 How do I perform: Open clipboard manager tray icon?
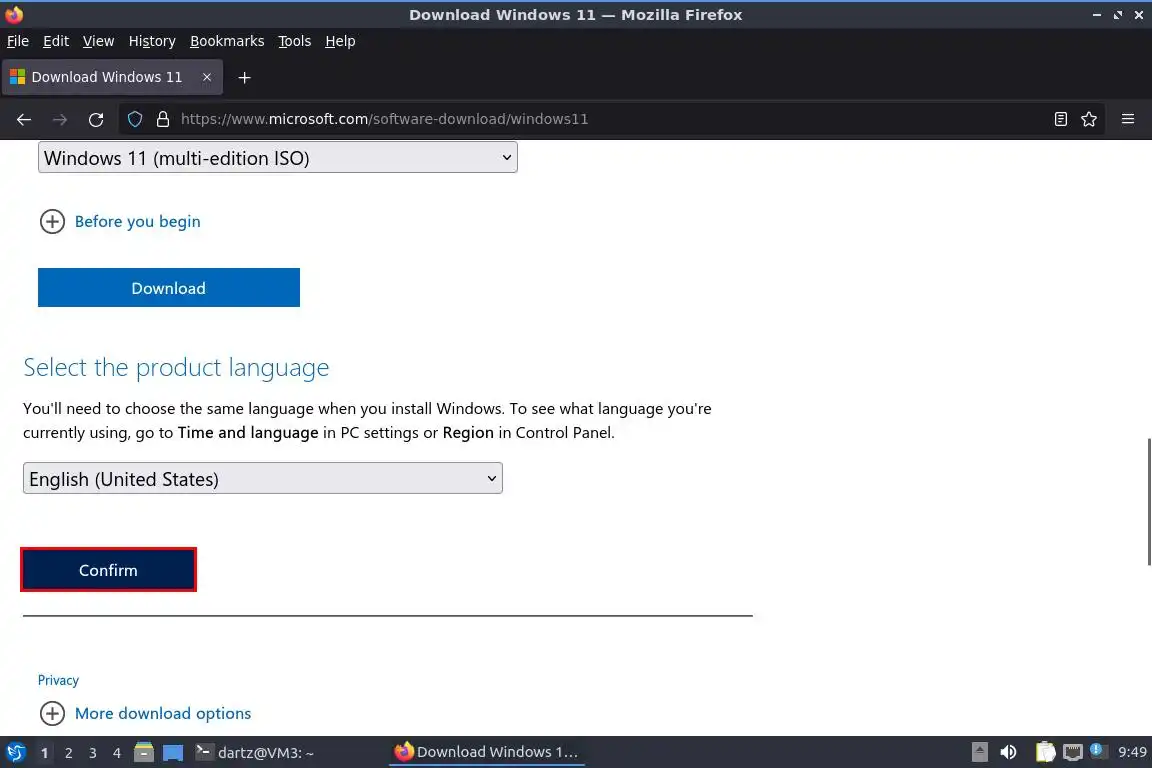(1045, 752)
